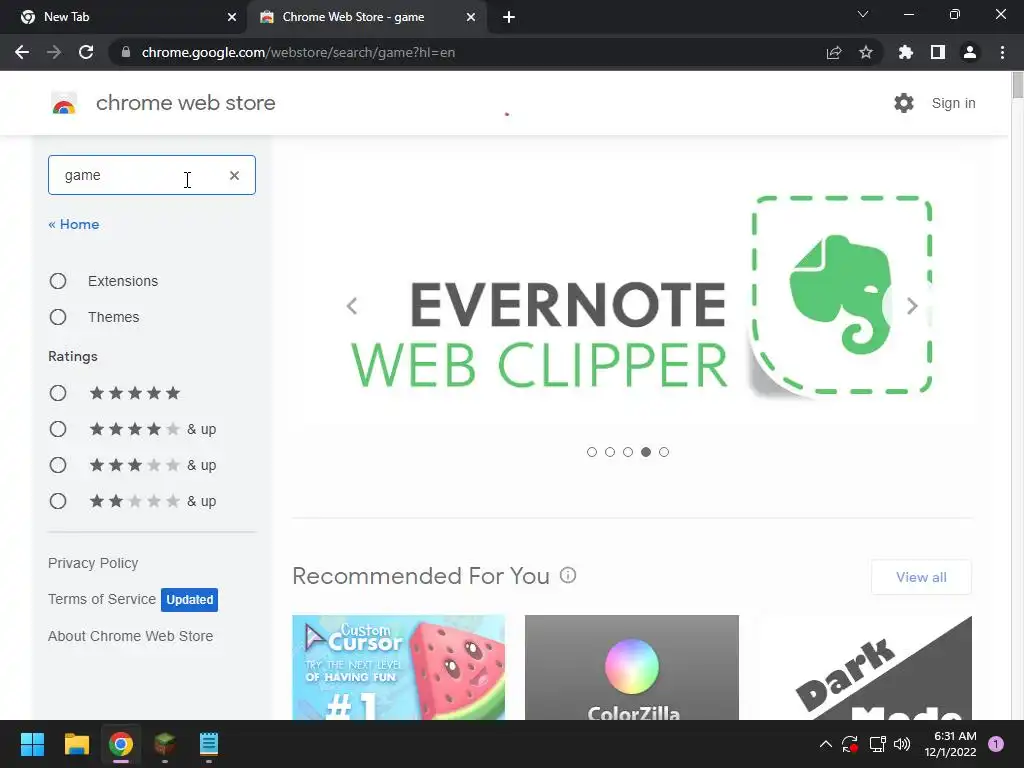Close the Chrome Web Store - game tab
This screenshot has width=1024, height=768.
pos(471,17)
